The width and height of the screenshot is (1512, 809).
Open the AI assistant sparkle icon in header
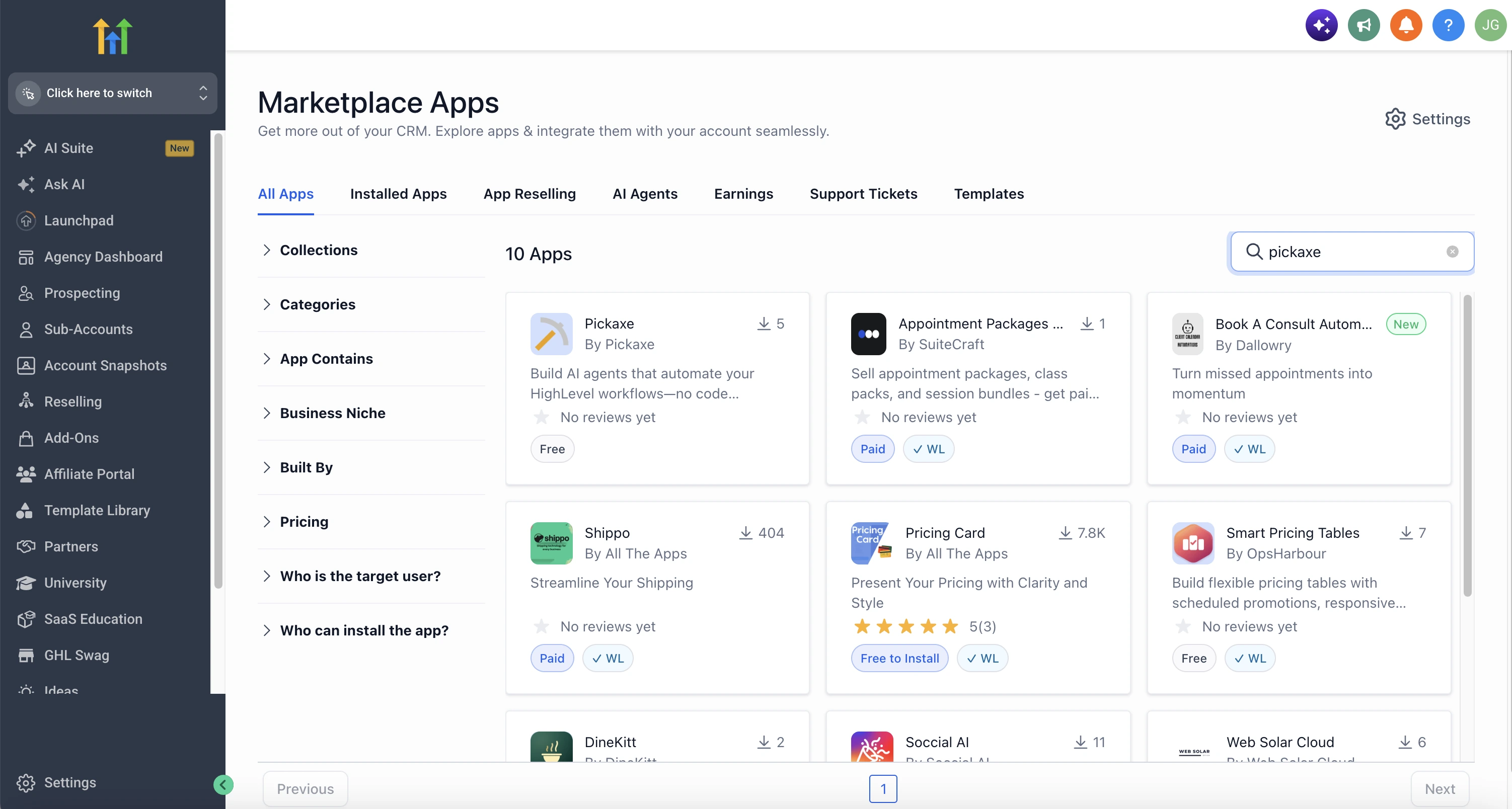tap(1321, 25)
